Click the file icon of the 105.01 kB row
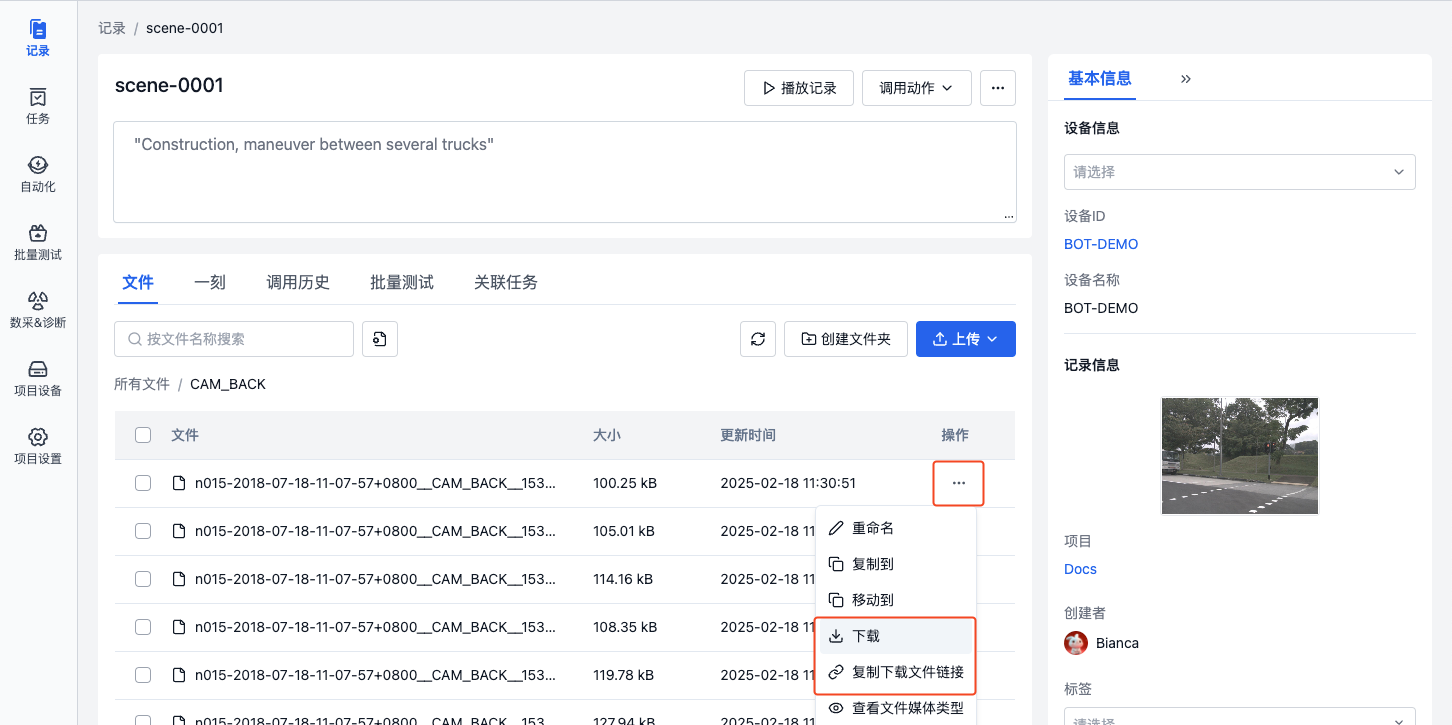This screenshot has height=725, width=1452. 179,531
